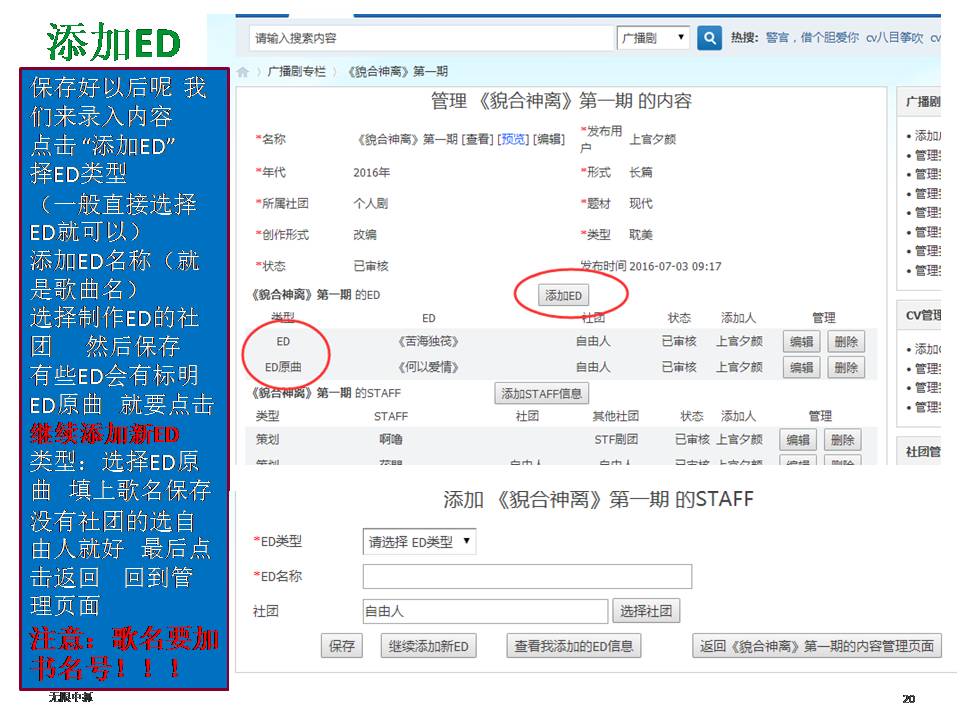
Task: Click hot search link cv八目筝吹
Action: click(x=894, y=37)
